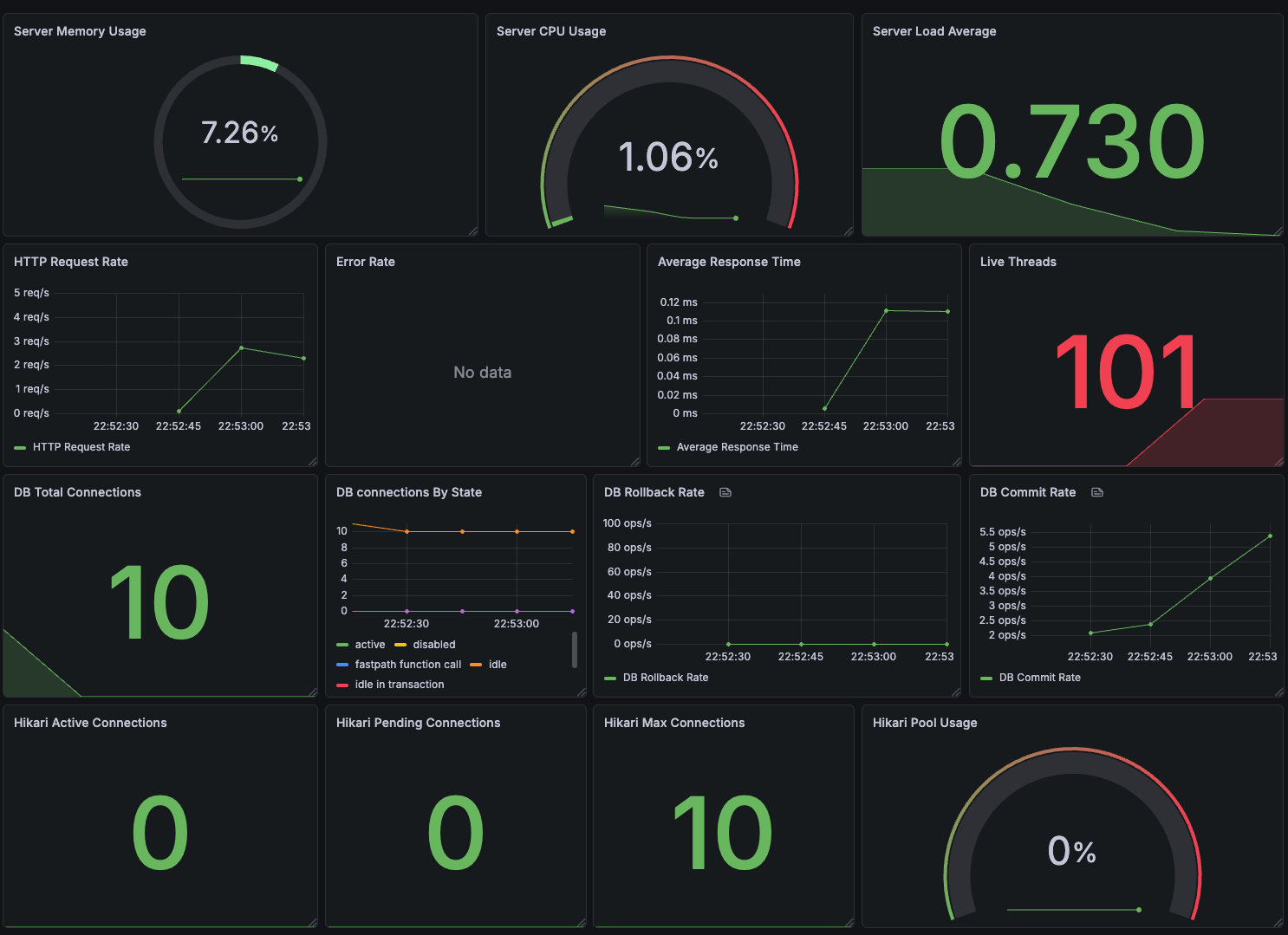The image size is (1288, 935).
Task: Click the 10 value in DB Total Connections
Action: coord(160,602)
